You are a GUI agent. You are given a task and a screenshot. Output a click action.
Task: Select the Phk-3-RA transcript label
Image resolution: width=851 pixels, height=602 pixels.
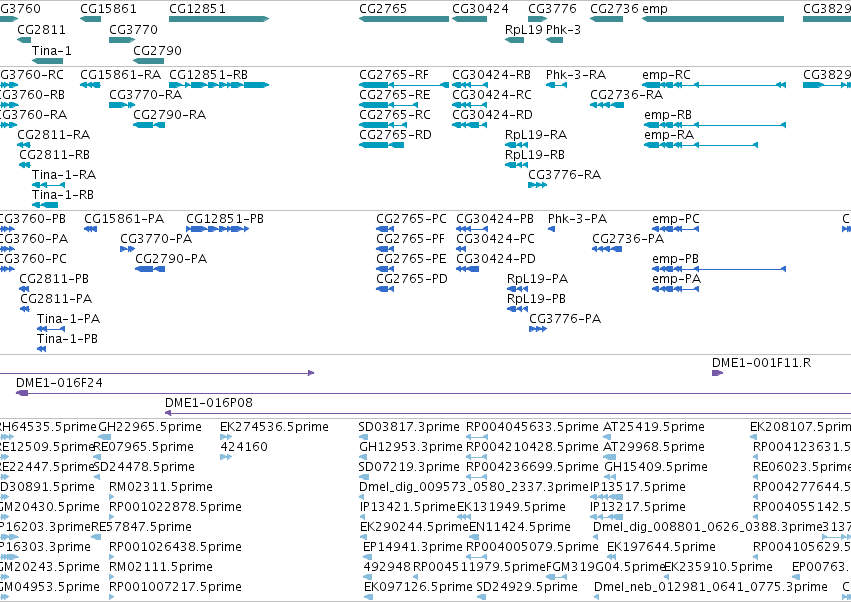[576, 74]
